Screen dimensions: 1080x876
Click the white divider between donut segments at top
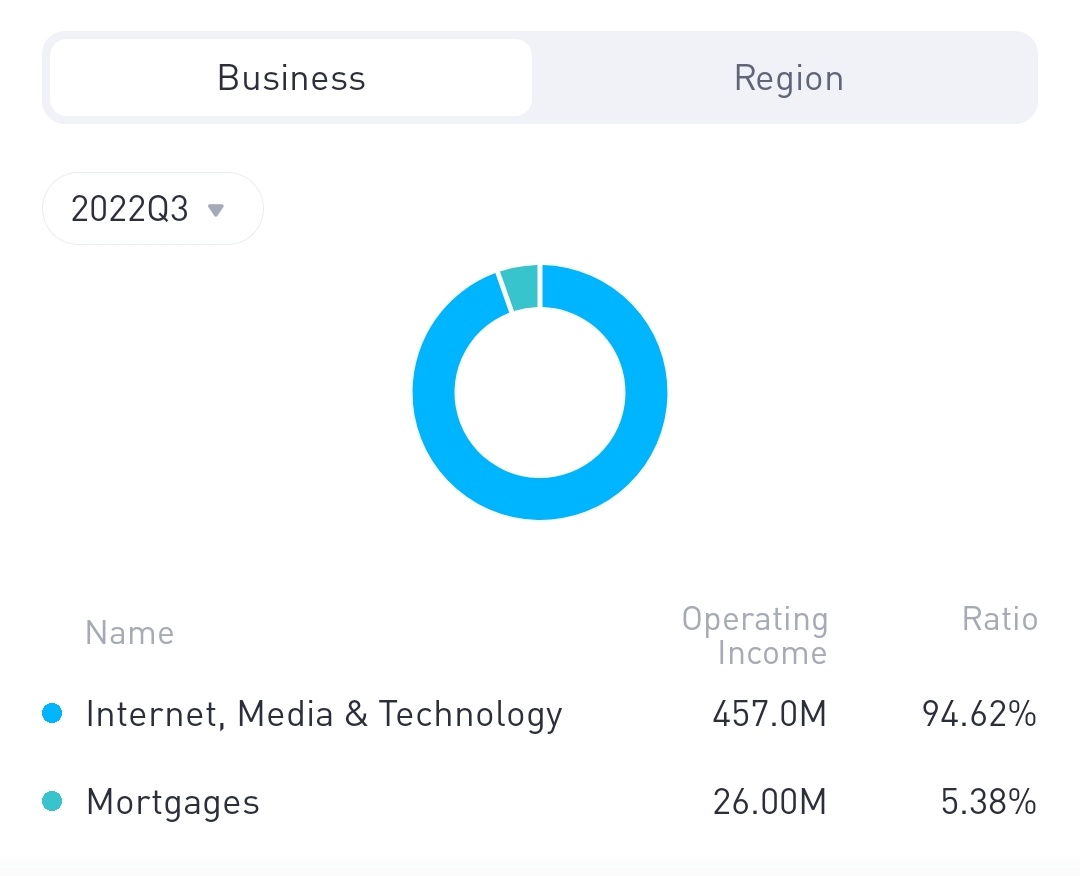point(540,285)
